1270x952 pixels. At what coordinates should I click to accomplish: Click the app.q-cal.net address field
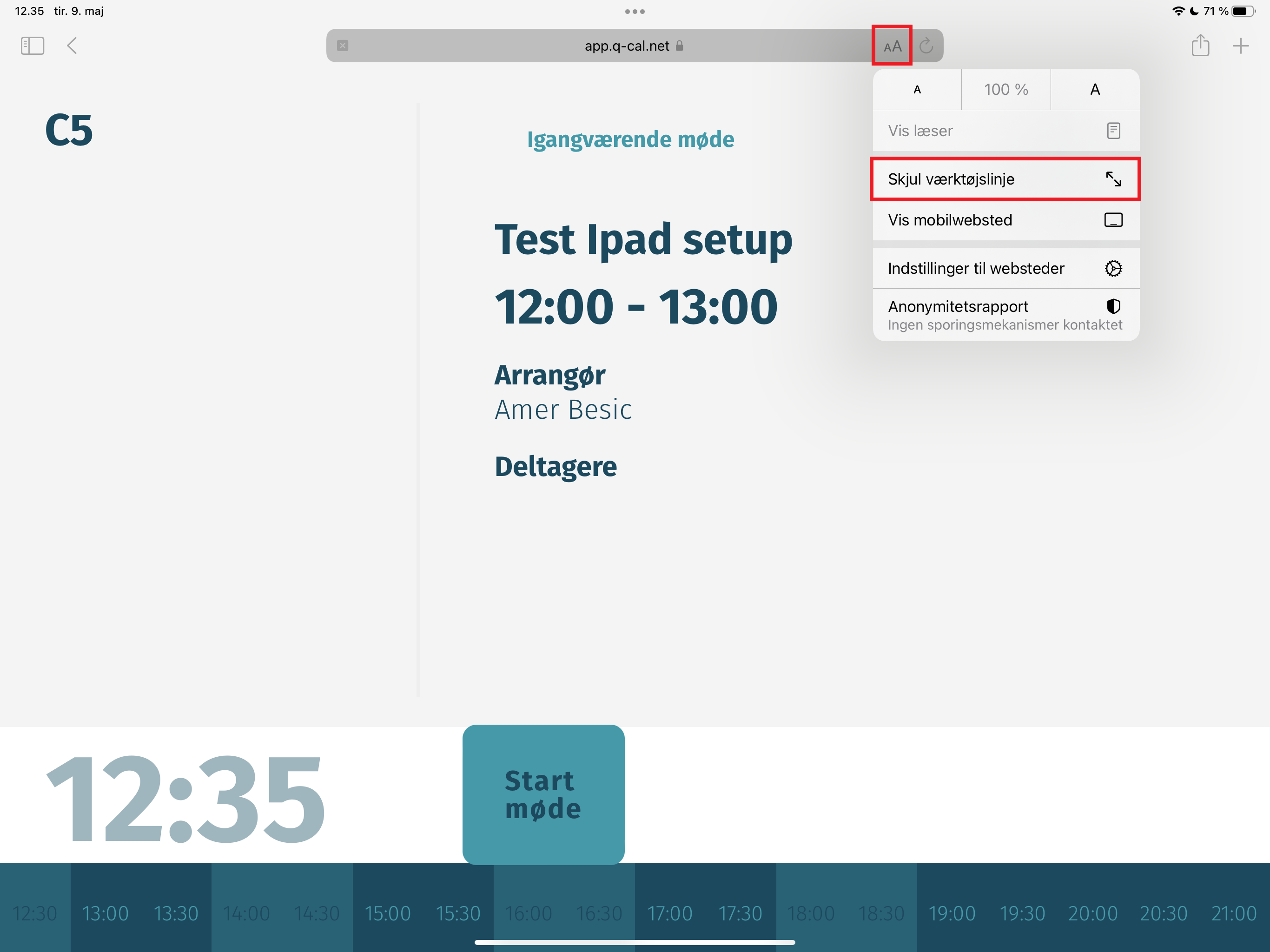click(x=635, y=46)
